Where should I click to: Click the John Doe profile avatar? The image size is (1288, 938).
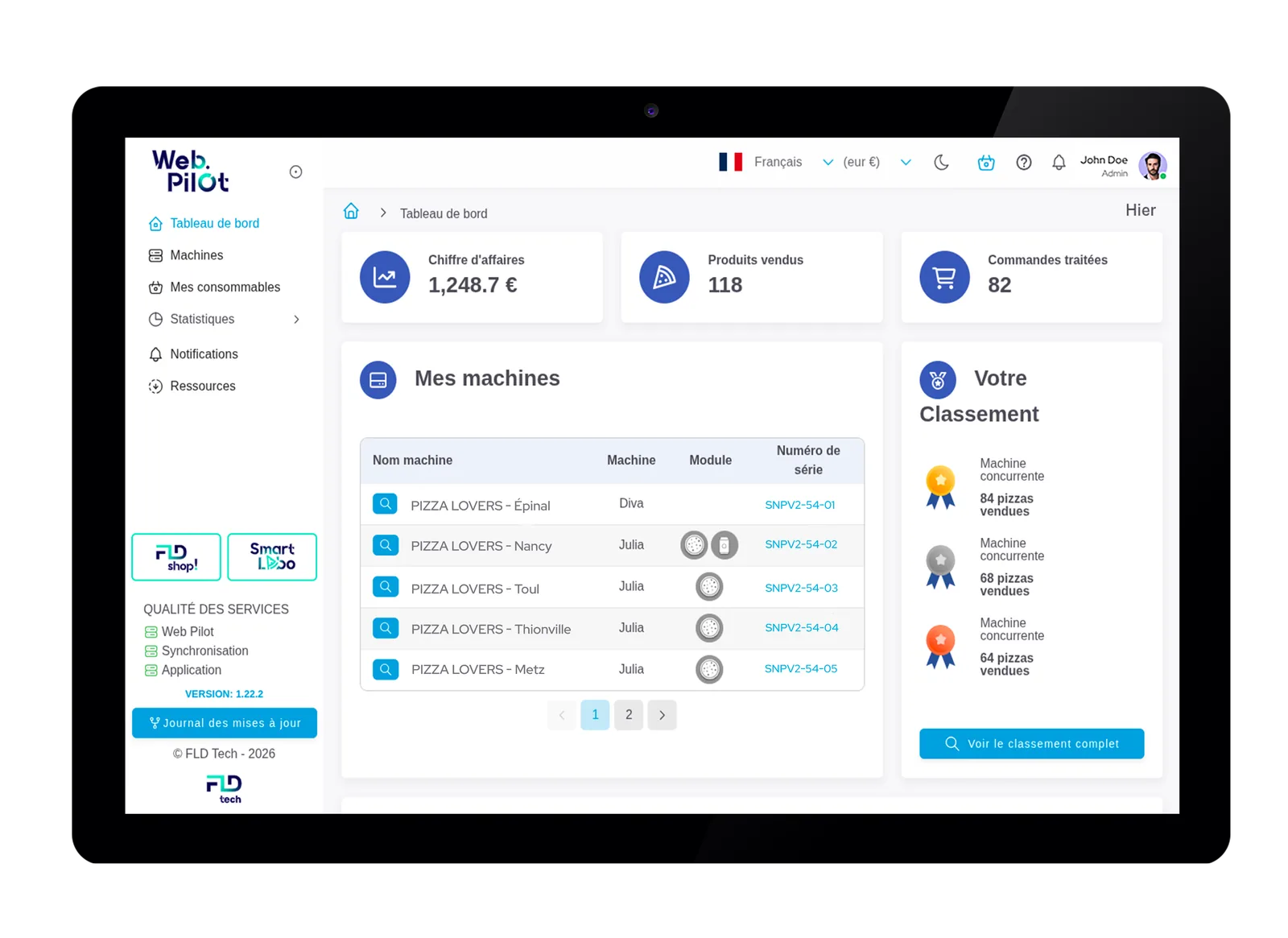[x=1153, y=164]
